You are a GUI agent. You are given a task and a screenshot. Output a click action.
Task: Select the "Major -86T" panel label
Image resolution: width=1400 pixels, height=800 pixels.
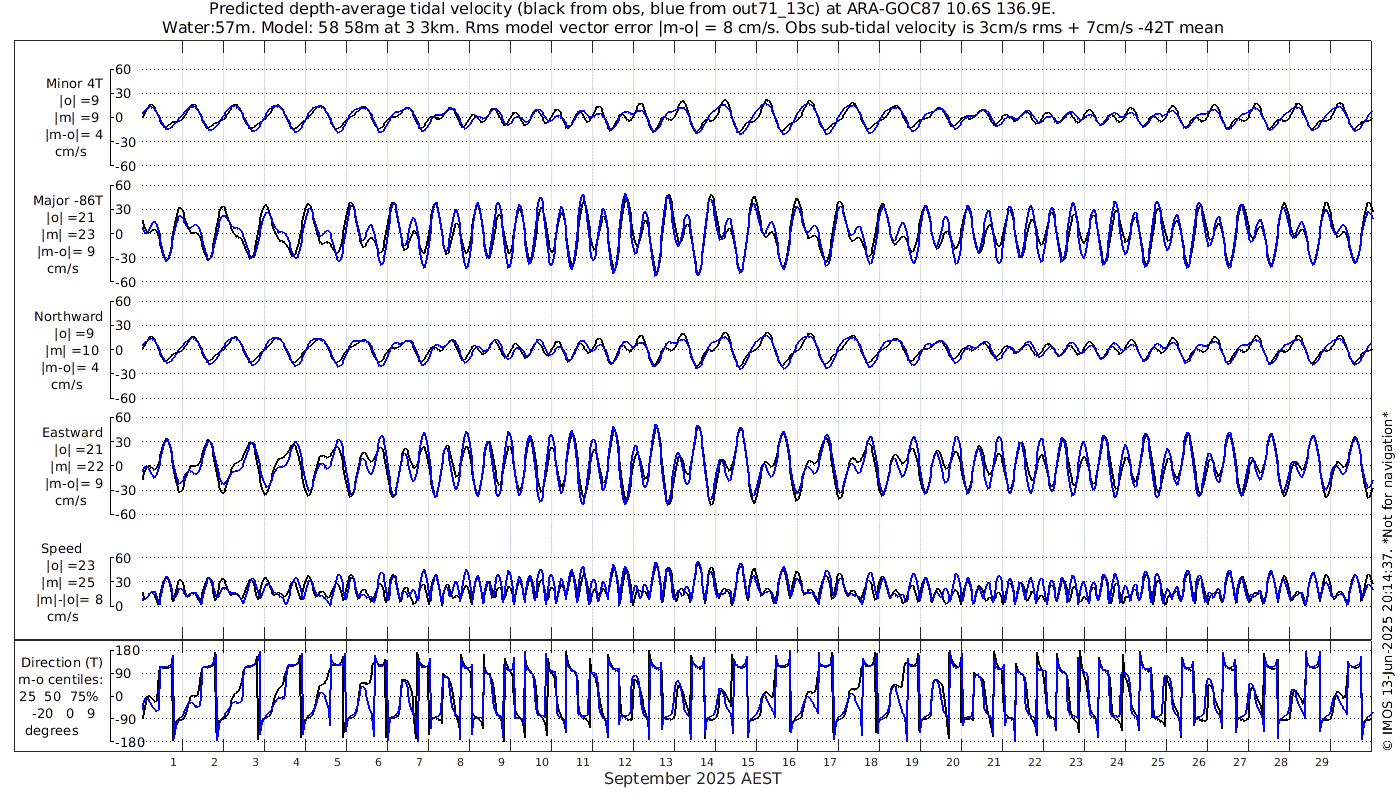tap(68, 200)
